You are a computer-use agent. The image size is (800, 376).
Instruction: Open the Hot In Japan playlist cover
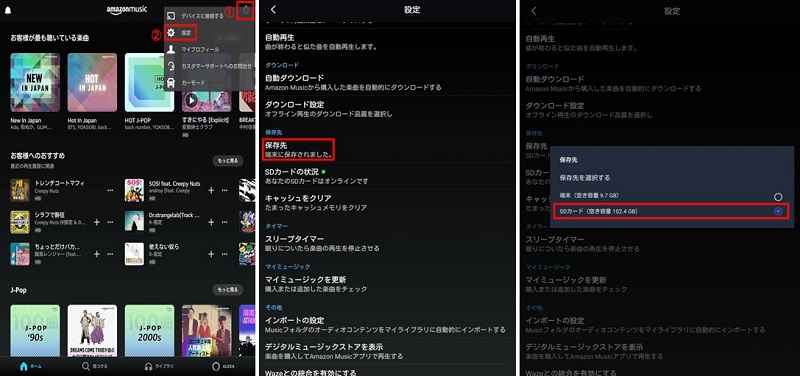(x=92, y=82)
